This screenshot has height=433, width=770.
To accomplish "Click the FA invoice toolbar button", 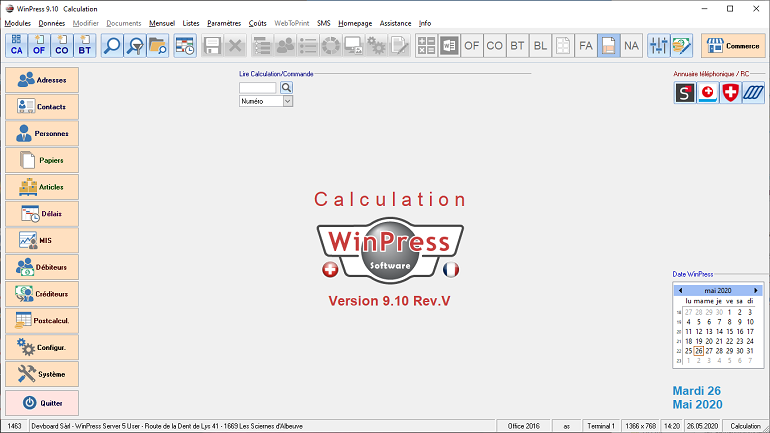I will [586, 46].
